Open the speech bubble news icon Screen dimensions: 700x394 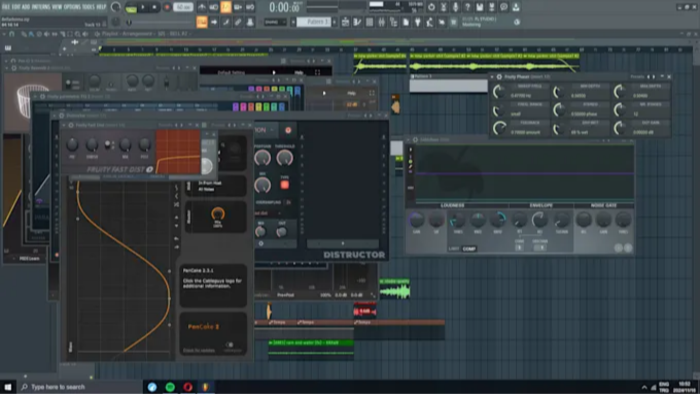(x=504, y=7)
